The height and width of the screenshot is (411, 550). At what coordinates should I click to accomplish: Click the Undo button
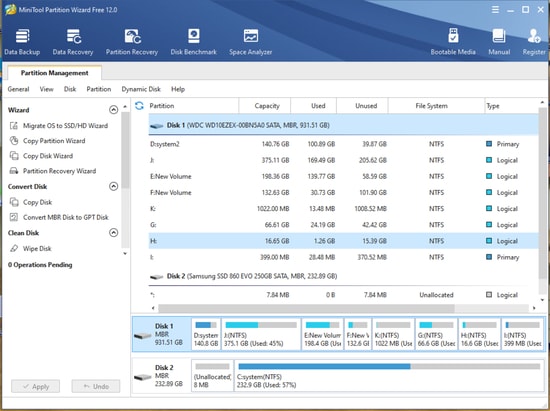coord(96,386)
